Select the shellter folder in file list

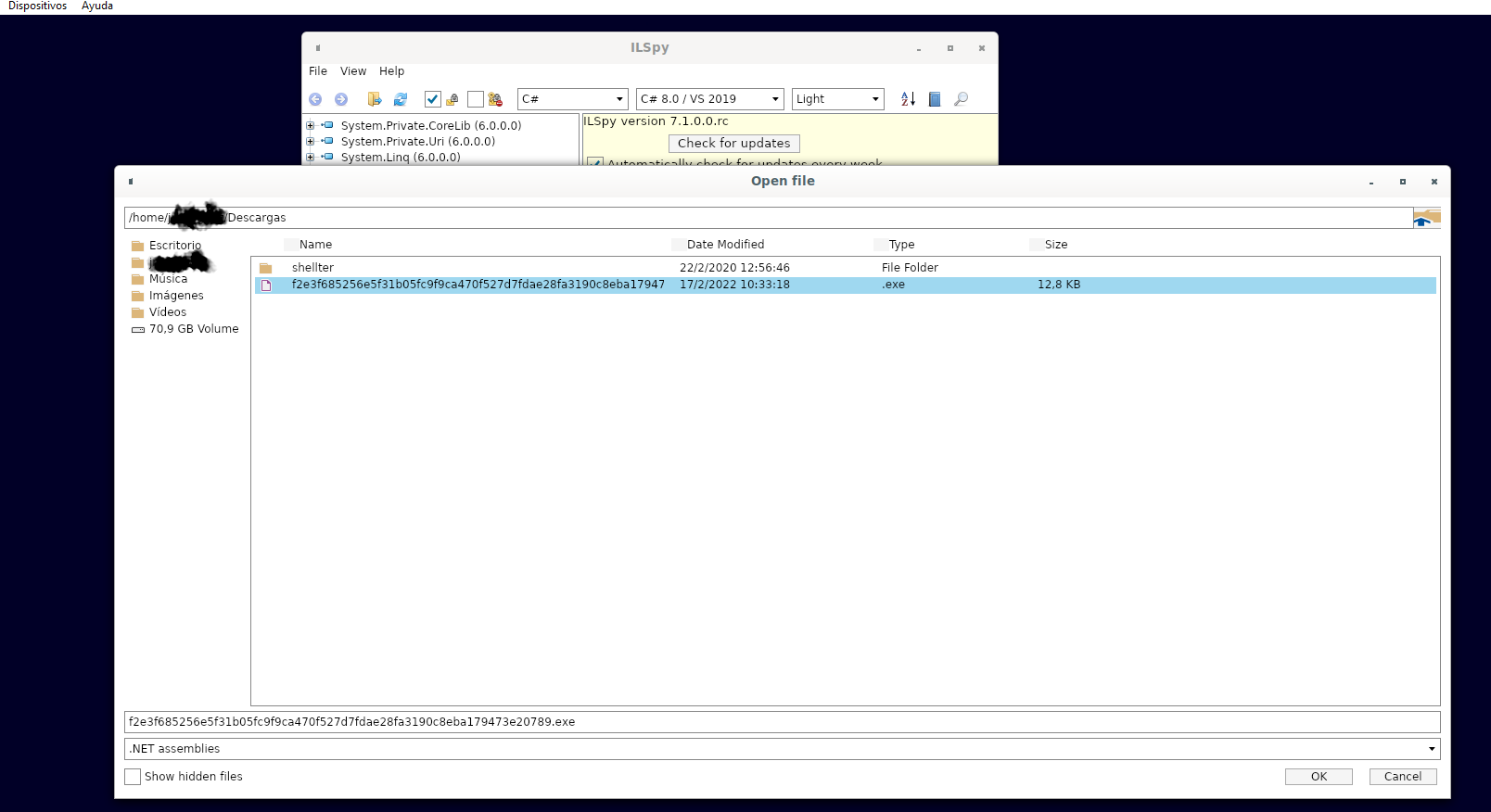[x=312, y=268]
